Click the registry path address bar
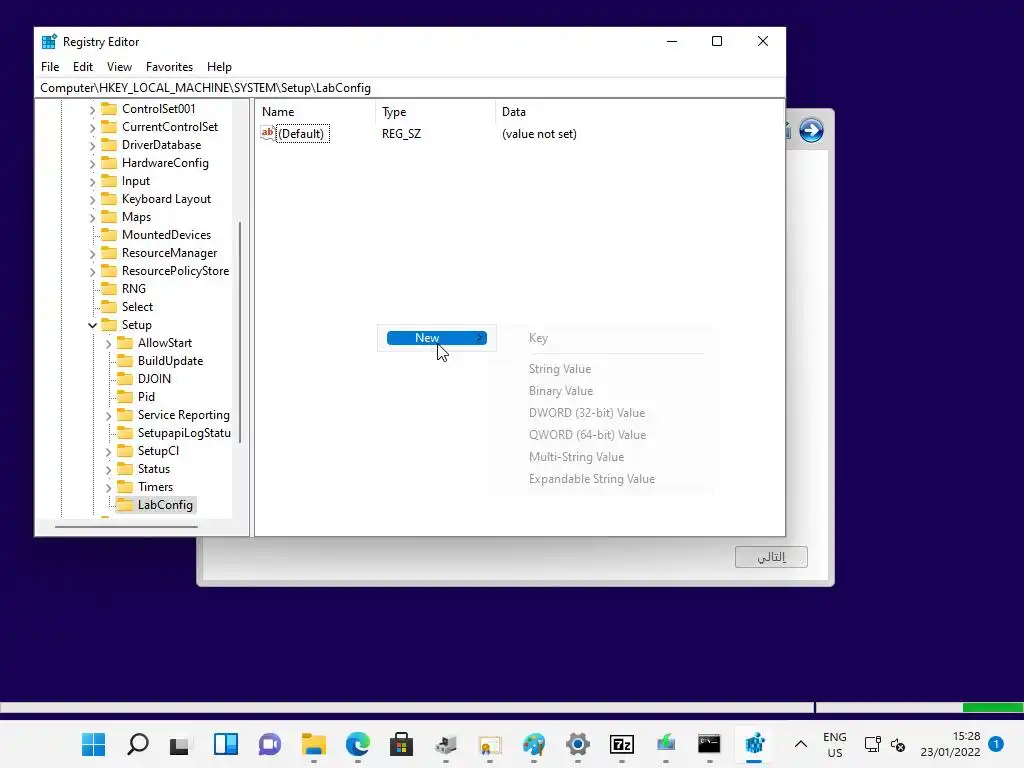The image size is (1024, 768). (410, 88)
